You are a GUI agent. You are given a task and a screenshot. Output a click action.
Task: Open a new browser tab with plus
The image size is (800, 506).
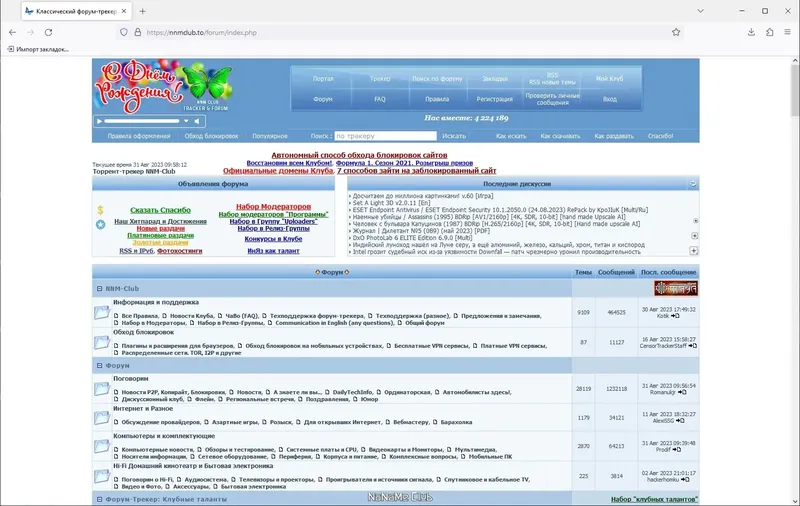pos(142,11)
